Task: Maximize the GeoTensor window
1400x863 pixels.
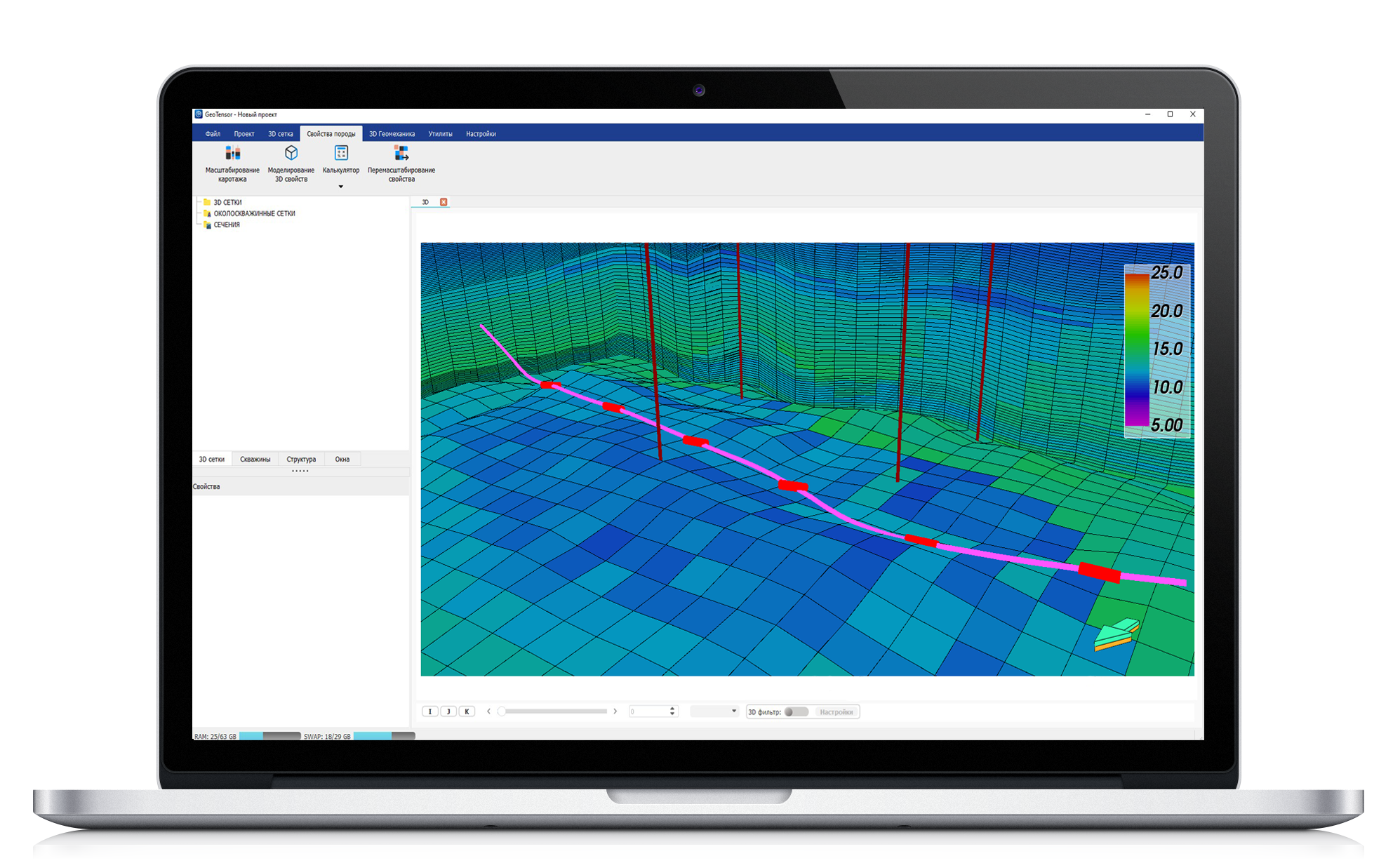Action: click(1171, 114)
